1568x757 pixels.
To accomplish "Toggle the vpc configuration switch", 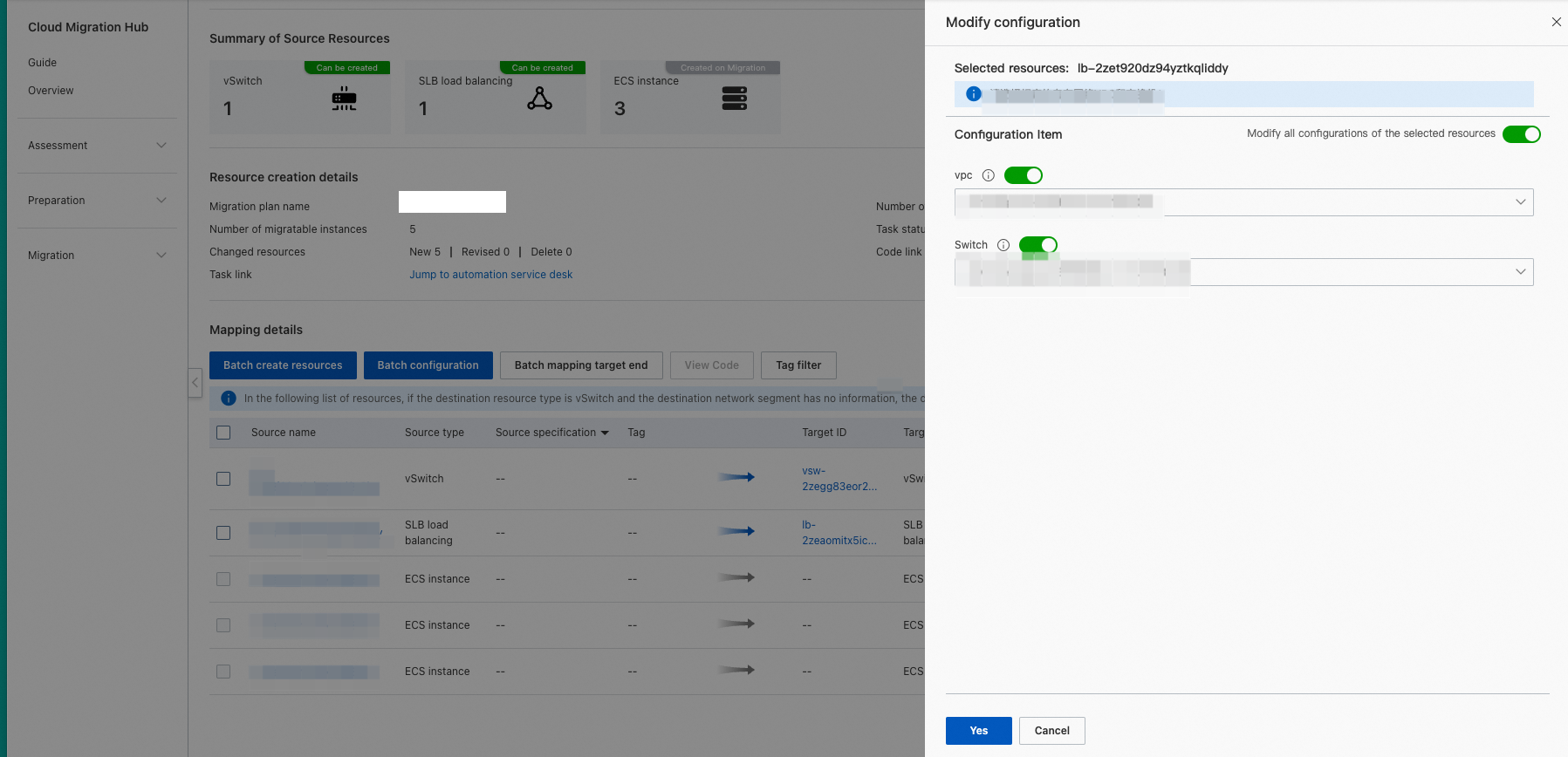I will (x=1024, y=175).
